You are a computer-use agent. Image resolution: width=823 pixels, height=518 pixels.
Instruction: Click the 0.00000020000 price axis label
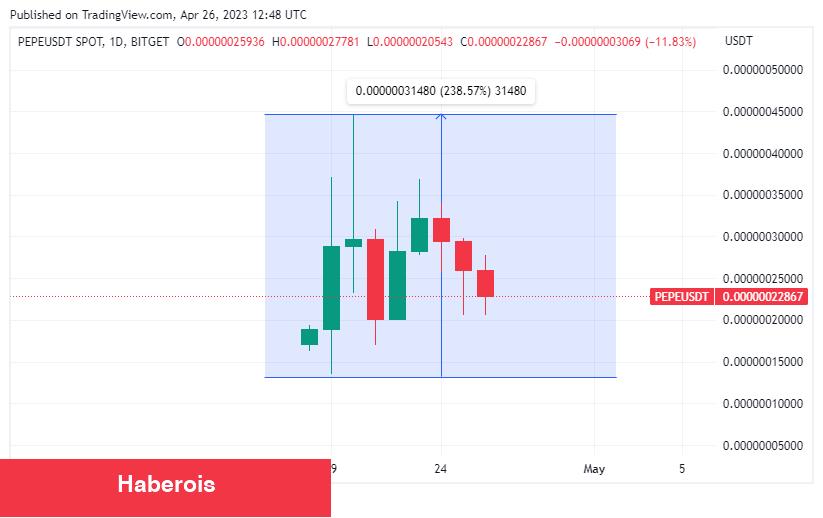pos(763,320)
